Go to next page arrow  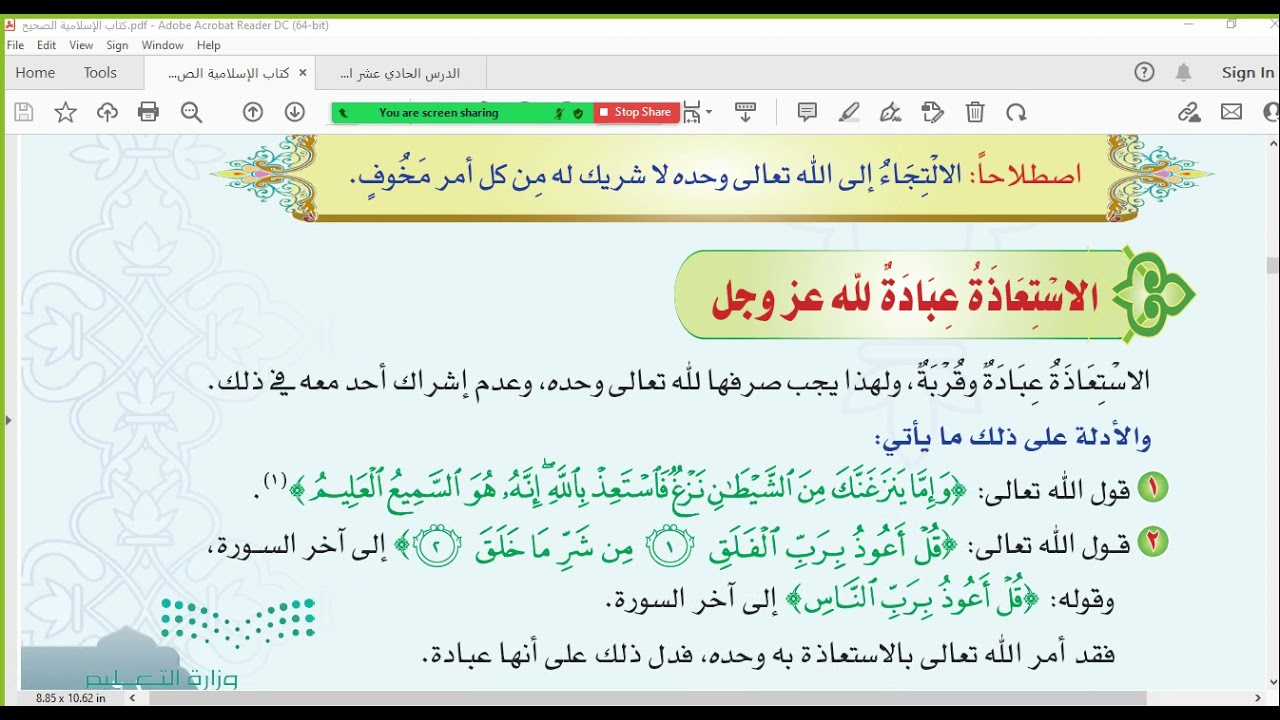tap(295, 113)
